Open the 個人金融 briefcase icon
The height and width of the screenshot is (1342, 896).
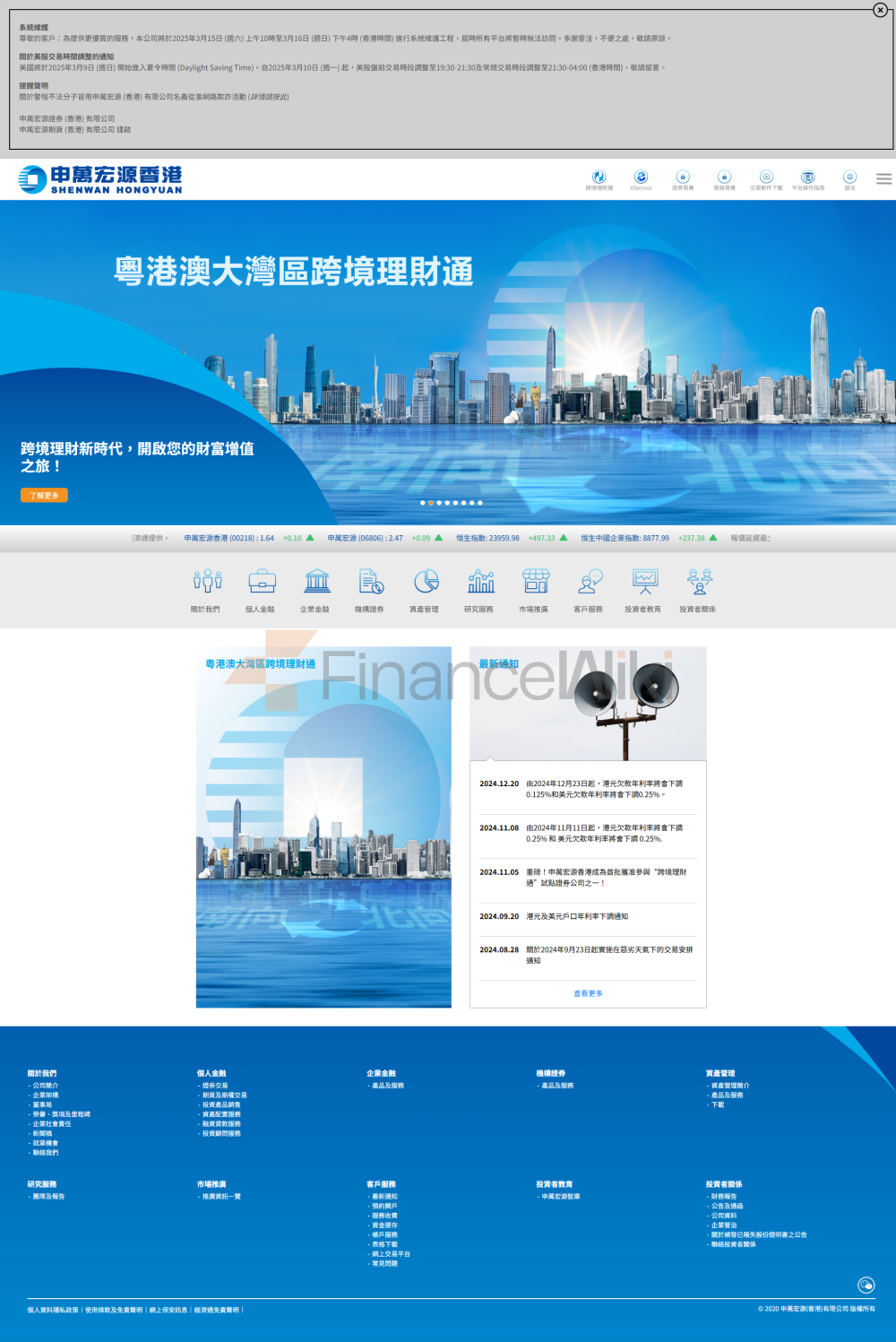coord(262,582)
